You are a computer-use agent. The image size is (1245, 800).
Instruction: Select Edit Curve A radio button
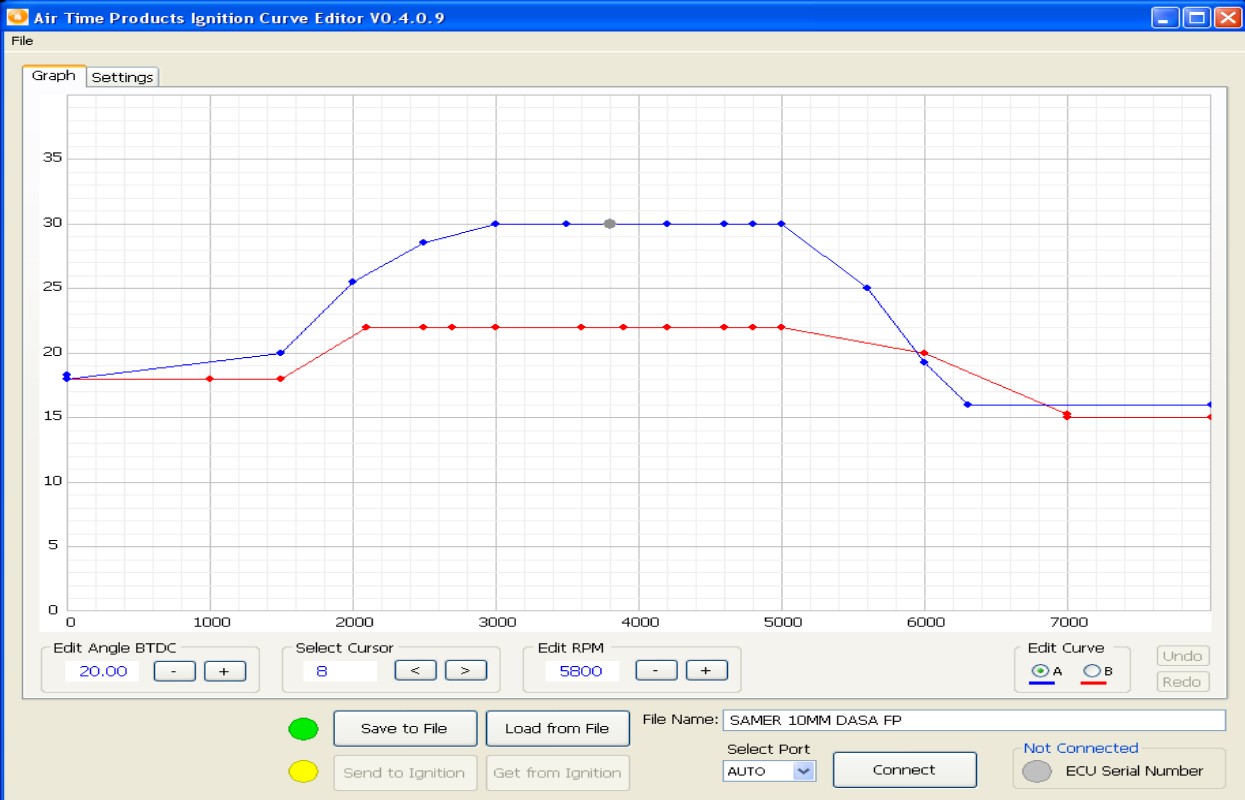tap(1040, 671)
